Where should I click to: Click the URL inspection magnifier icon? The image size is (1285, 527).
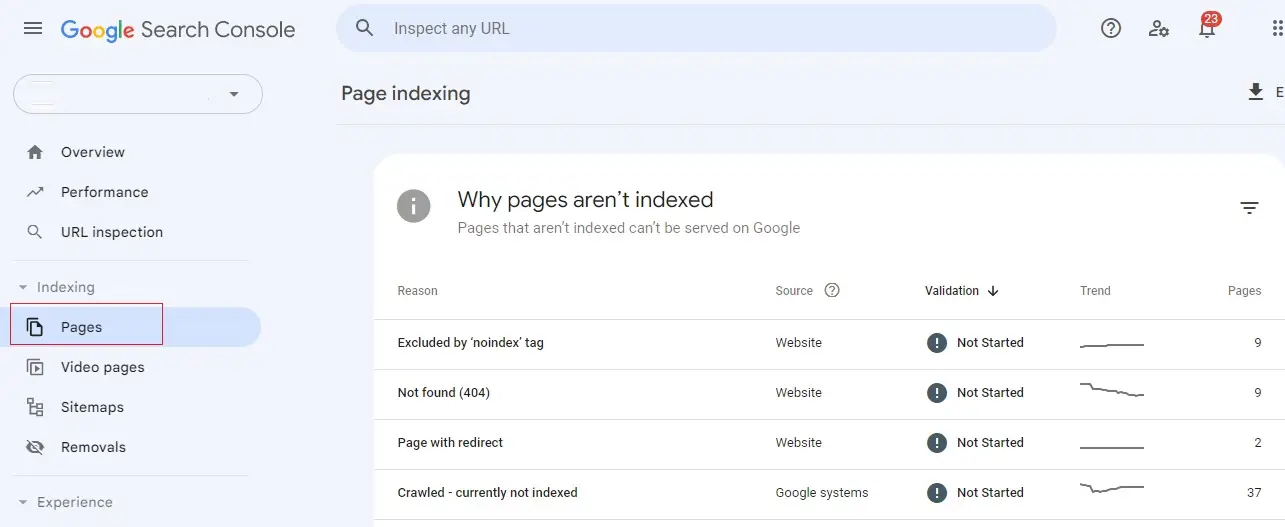[35, 232]
